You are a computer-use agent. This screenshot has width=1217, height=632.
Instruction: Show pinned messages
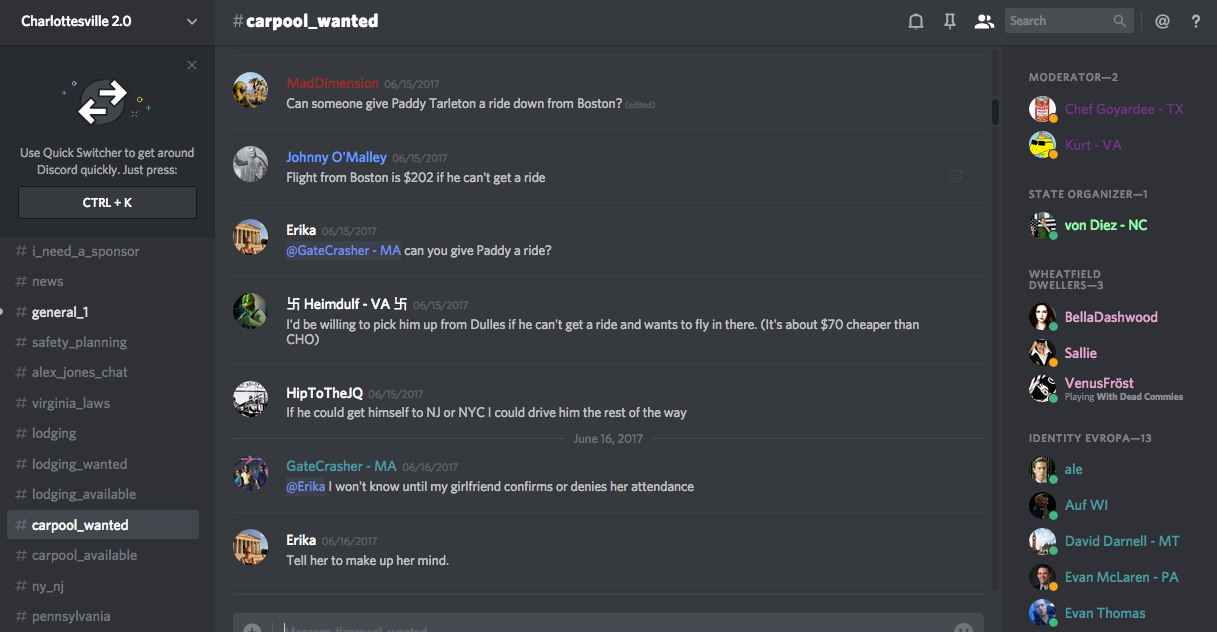pos(950,21)
